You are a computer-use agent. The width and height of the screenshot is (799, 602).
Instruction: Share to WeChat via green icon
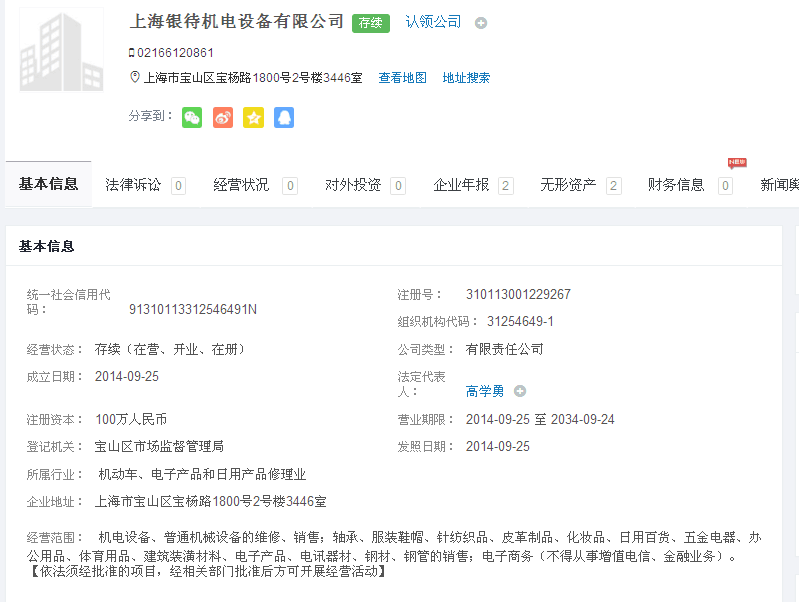[192, 118]
